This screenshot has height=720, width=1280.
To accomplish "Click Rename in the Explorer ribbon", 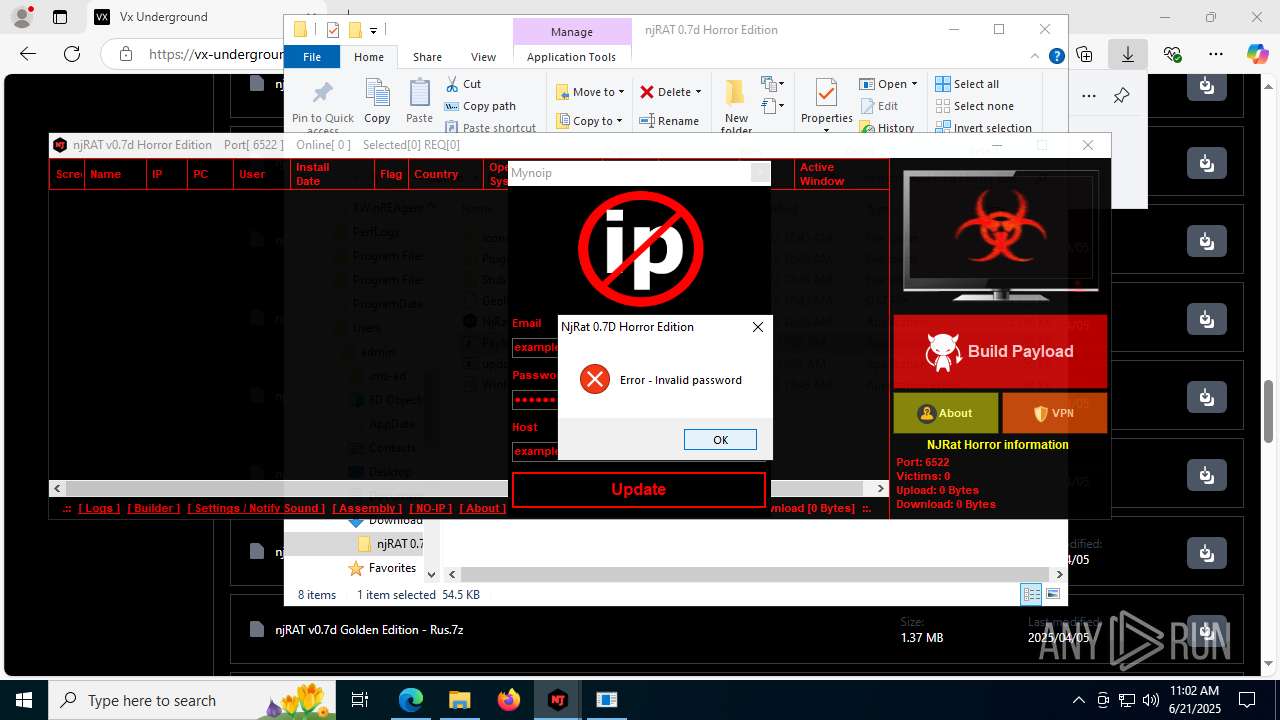I will (x=669, y=121).
